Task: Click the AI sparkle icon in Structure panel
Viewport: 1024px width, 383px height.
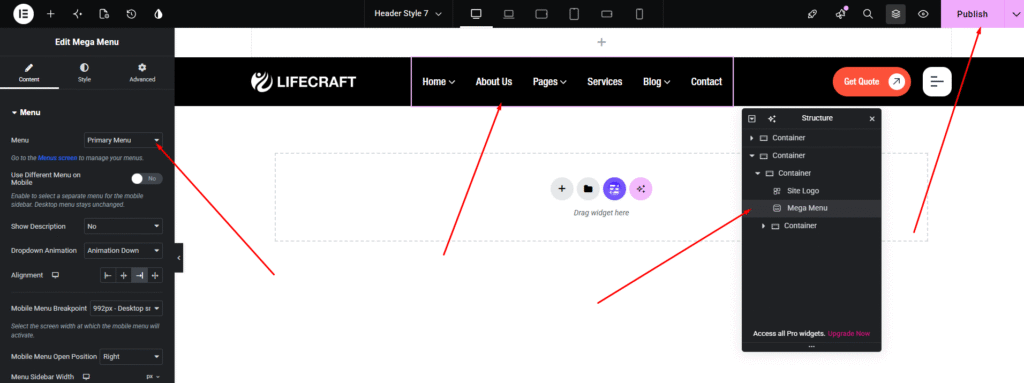Action: pyautogui.click(x=771, y=118)
